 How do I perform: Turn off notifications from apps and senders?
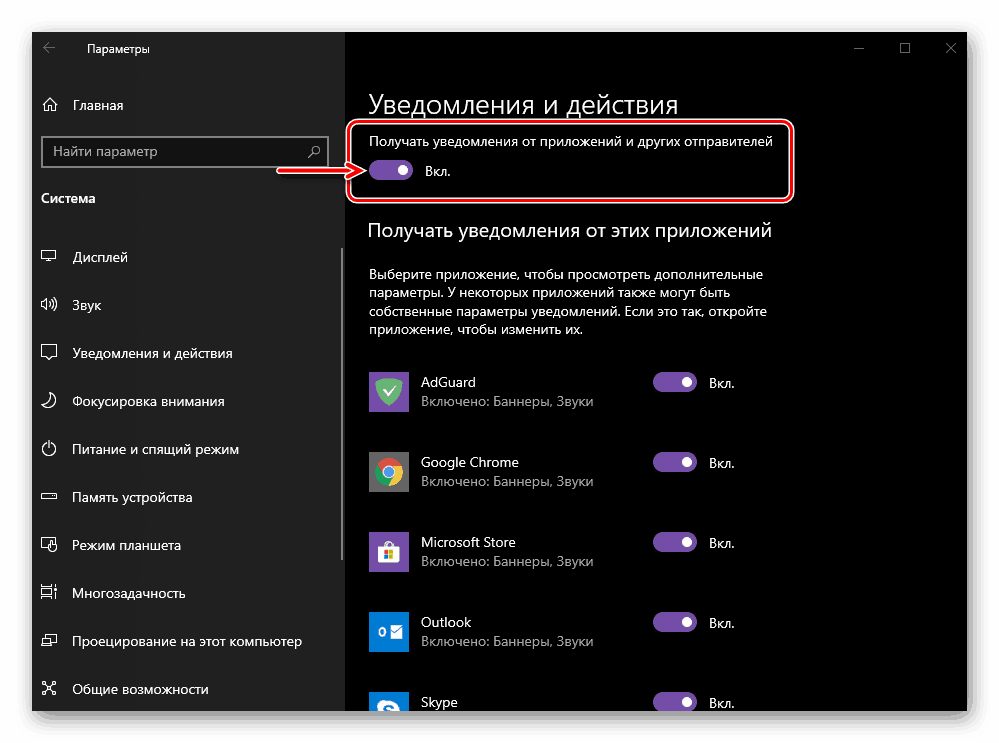[391, 170]
